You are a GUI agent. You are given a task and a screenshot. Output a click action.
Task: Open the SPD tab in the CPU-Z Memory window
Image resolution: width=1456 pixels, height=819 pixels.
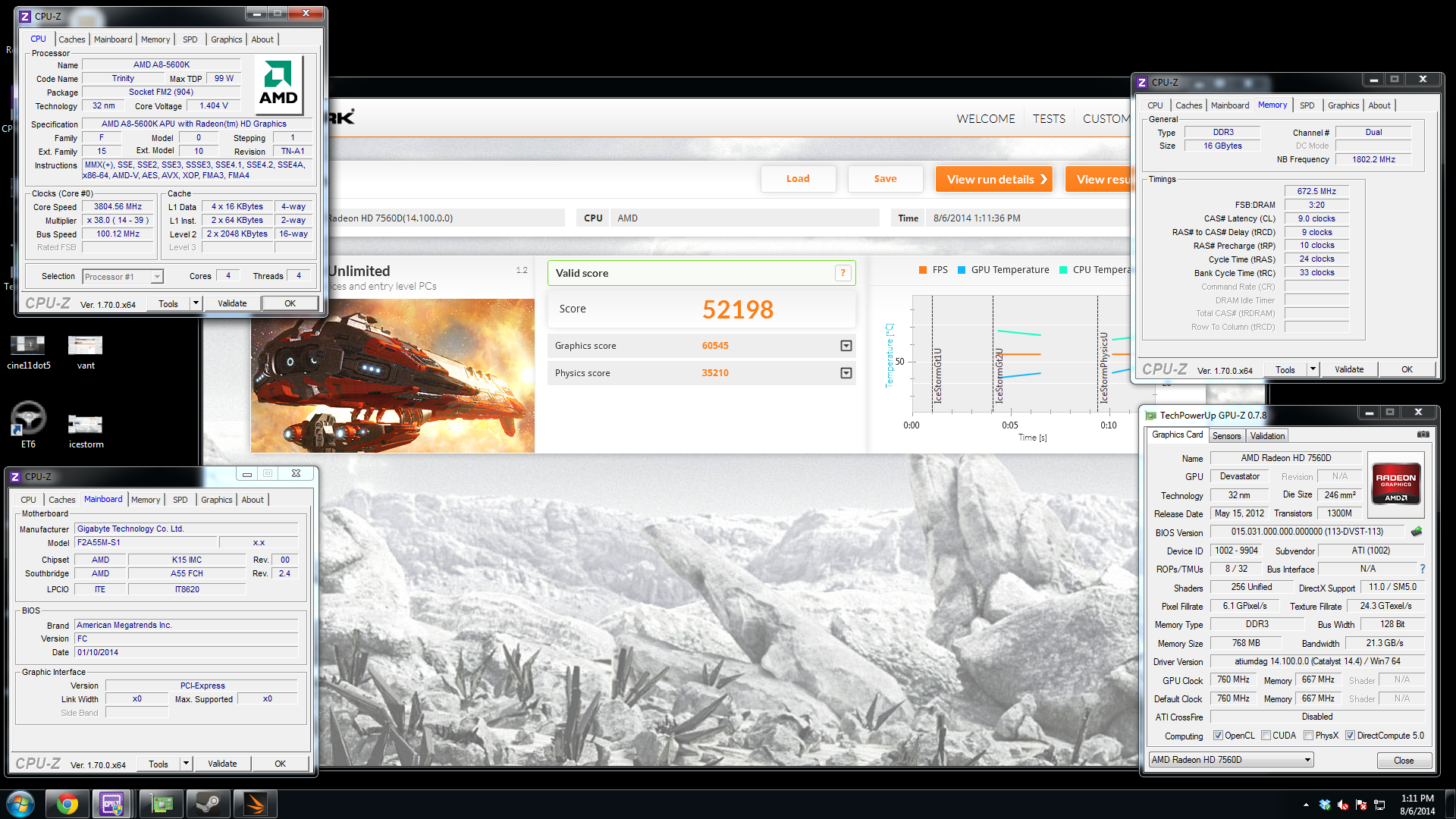tap(1307, 105)
